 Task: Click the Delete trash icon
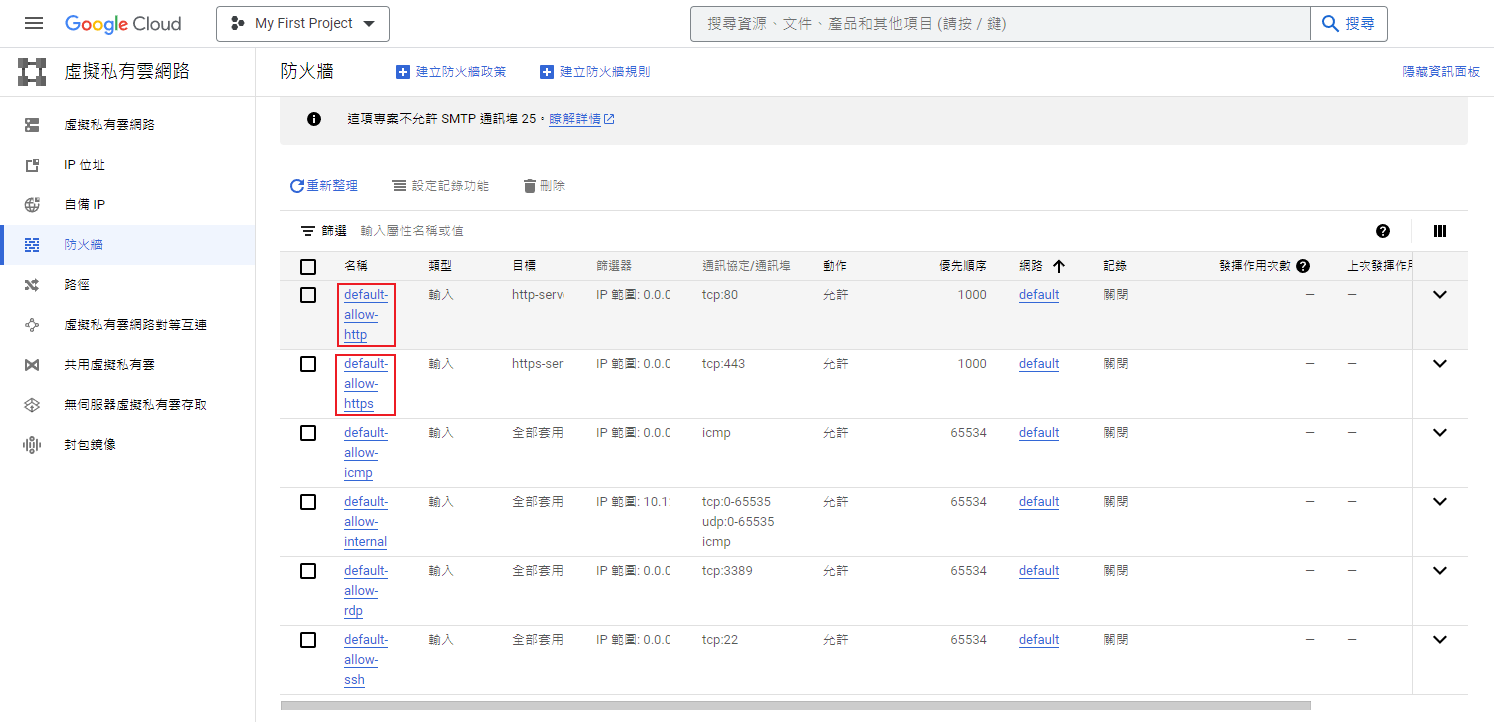529,185
